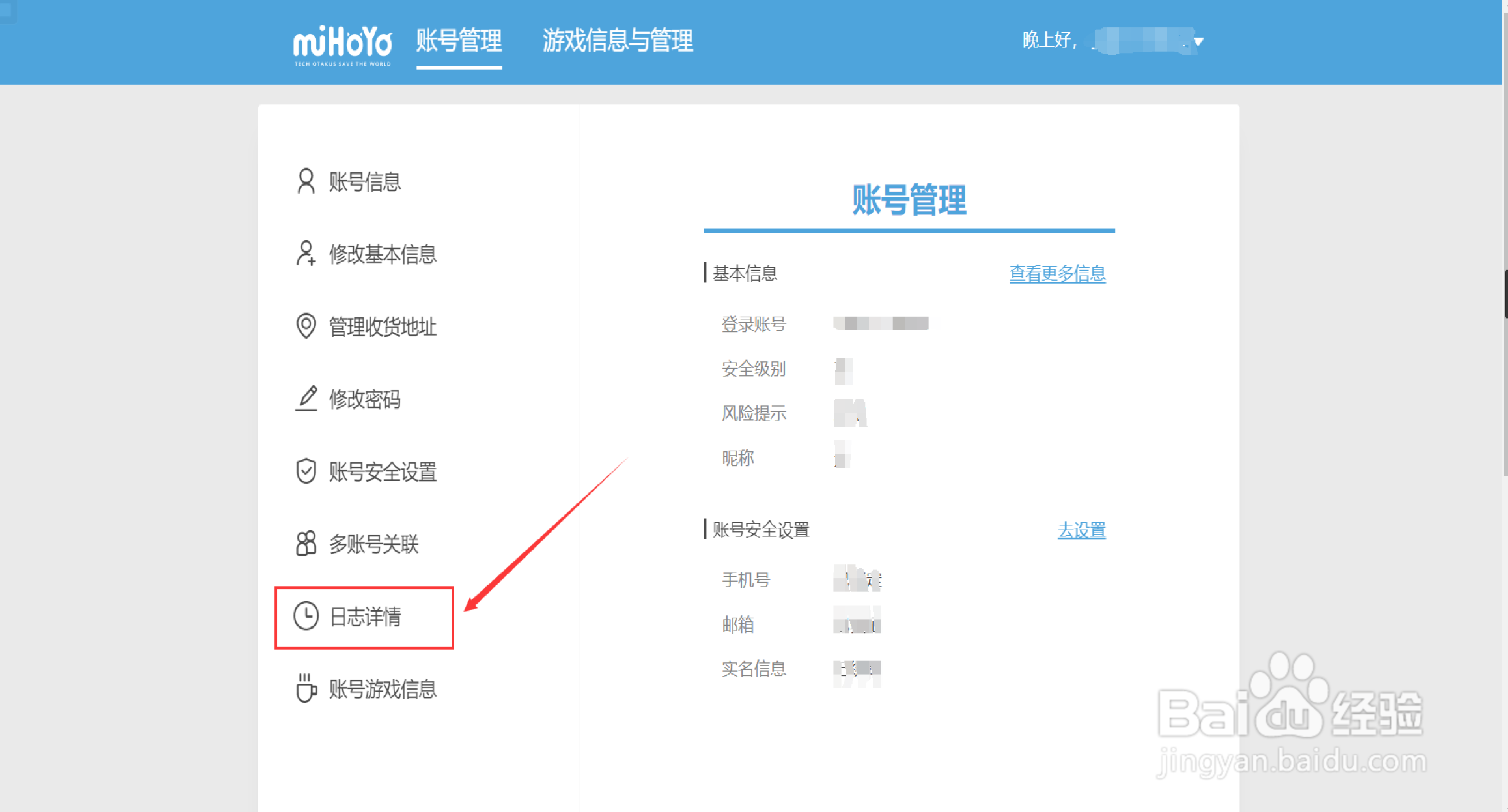Image resolution: width=1508 pixels, height=812 pixels.
Task: Switch to the 账号管理 tab
Action: coord(458,41)
